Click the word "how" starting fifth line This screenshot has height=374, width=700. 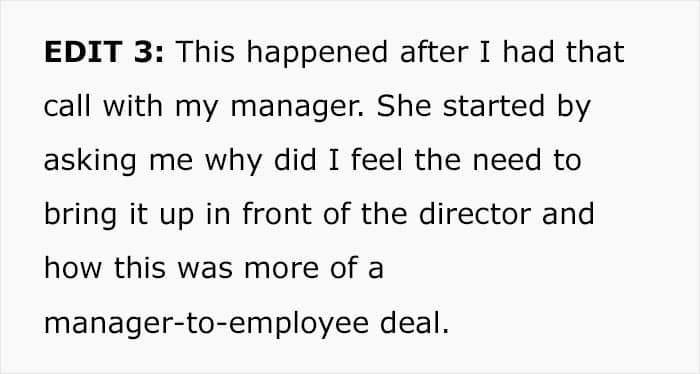73,268
